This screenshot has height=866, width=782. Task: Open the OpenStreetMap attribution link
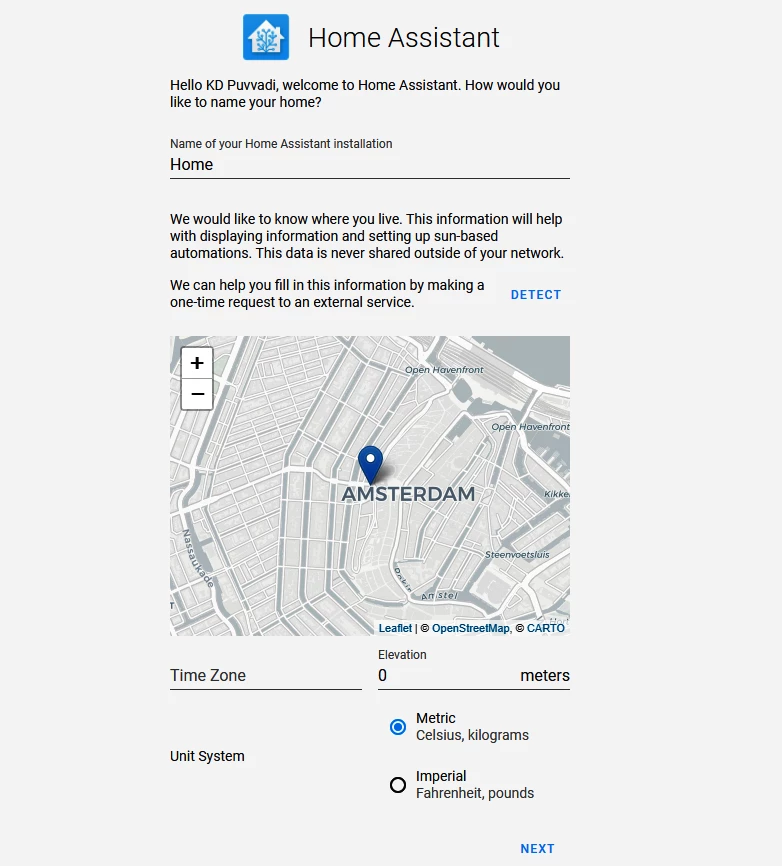click(x=470, y=628)
